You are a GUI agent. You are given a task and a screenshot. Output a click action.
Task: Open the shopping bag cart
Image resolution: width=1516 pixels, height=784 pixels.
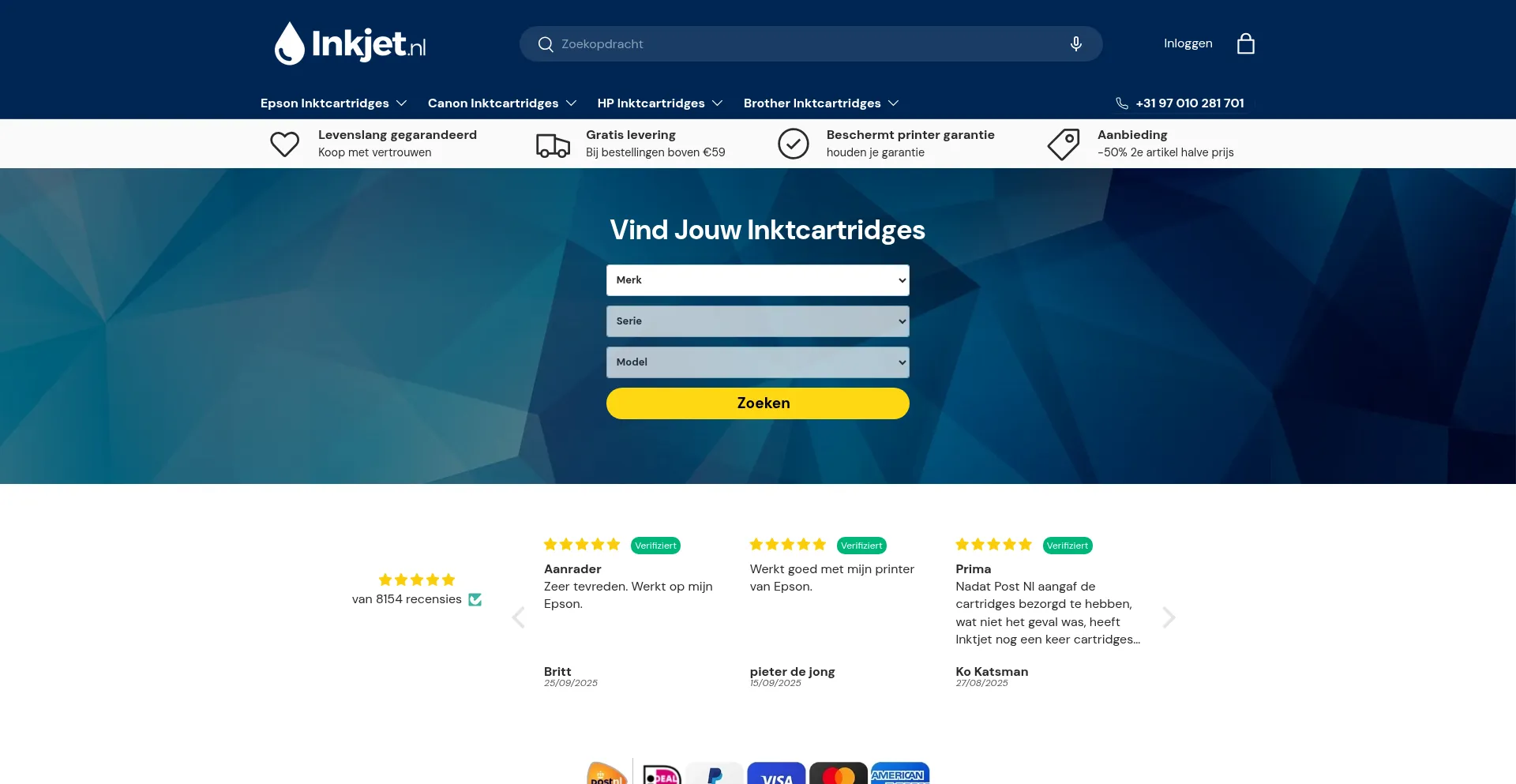point(1245,43)
